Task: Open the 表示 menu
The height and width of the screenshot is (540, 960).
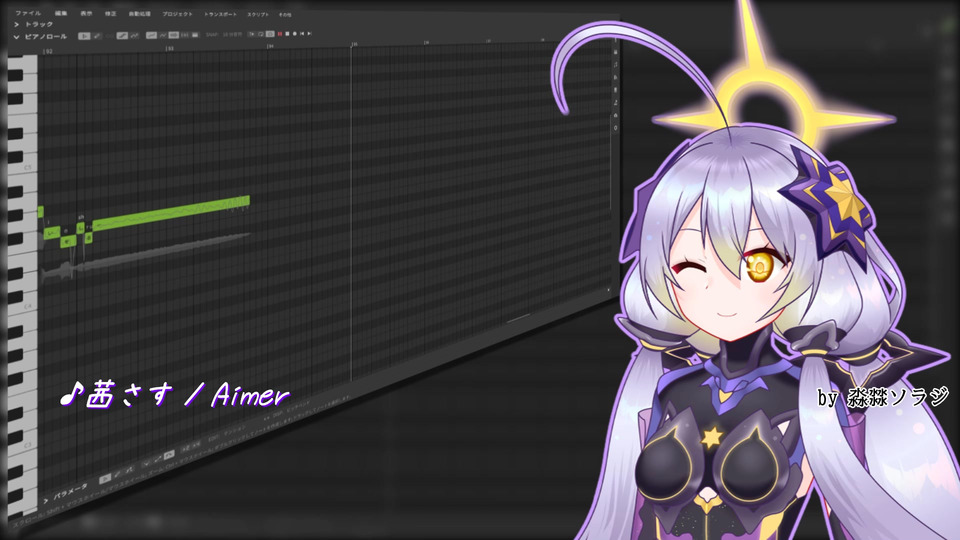Action: pos(86,13)
